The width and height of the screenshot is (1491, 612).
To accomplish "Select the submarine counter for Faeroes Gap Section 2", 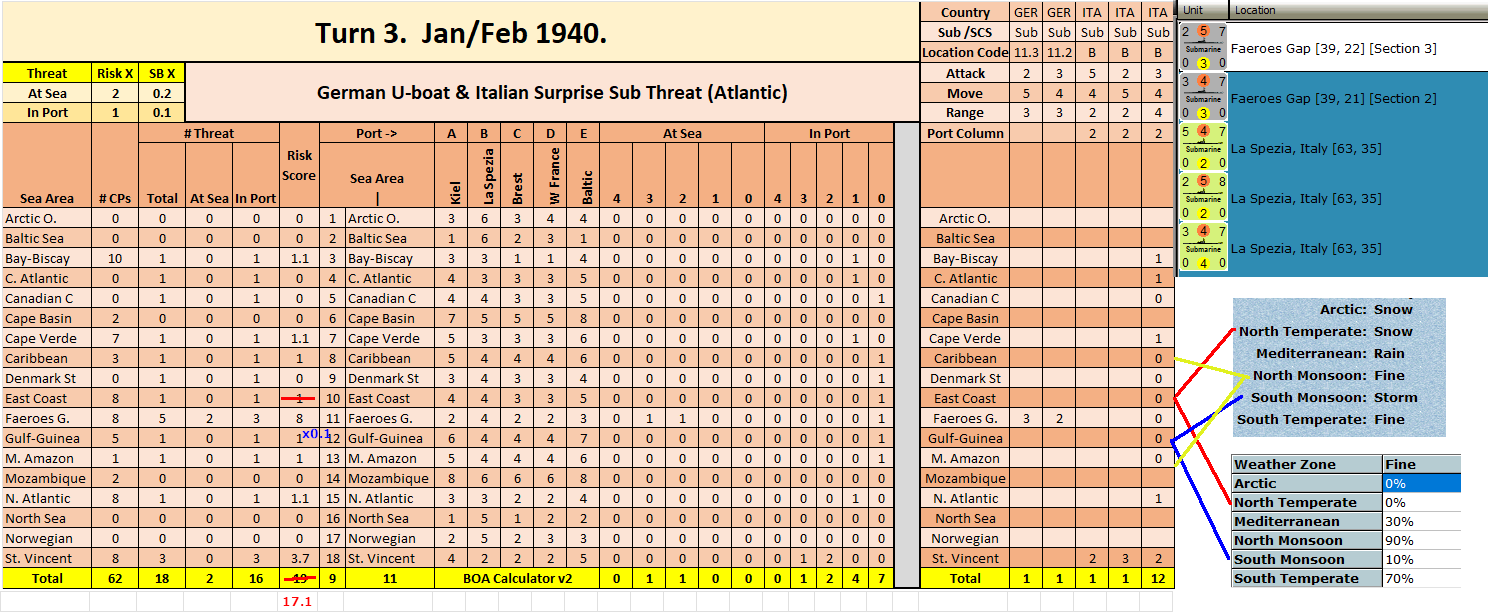I will [x=1202, y=97].
